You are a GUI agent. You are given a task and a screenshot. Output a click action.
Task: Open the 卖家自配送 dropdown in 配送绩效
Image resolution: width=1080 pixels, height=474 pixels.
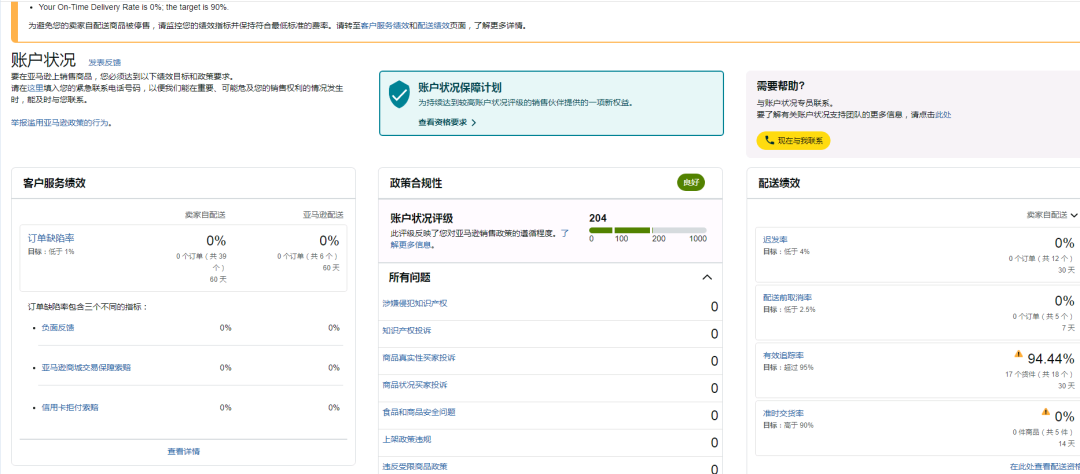click(x=1052, y=215)
